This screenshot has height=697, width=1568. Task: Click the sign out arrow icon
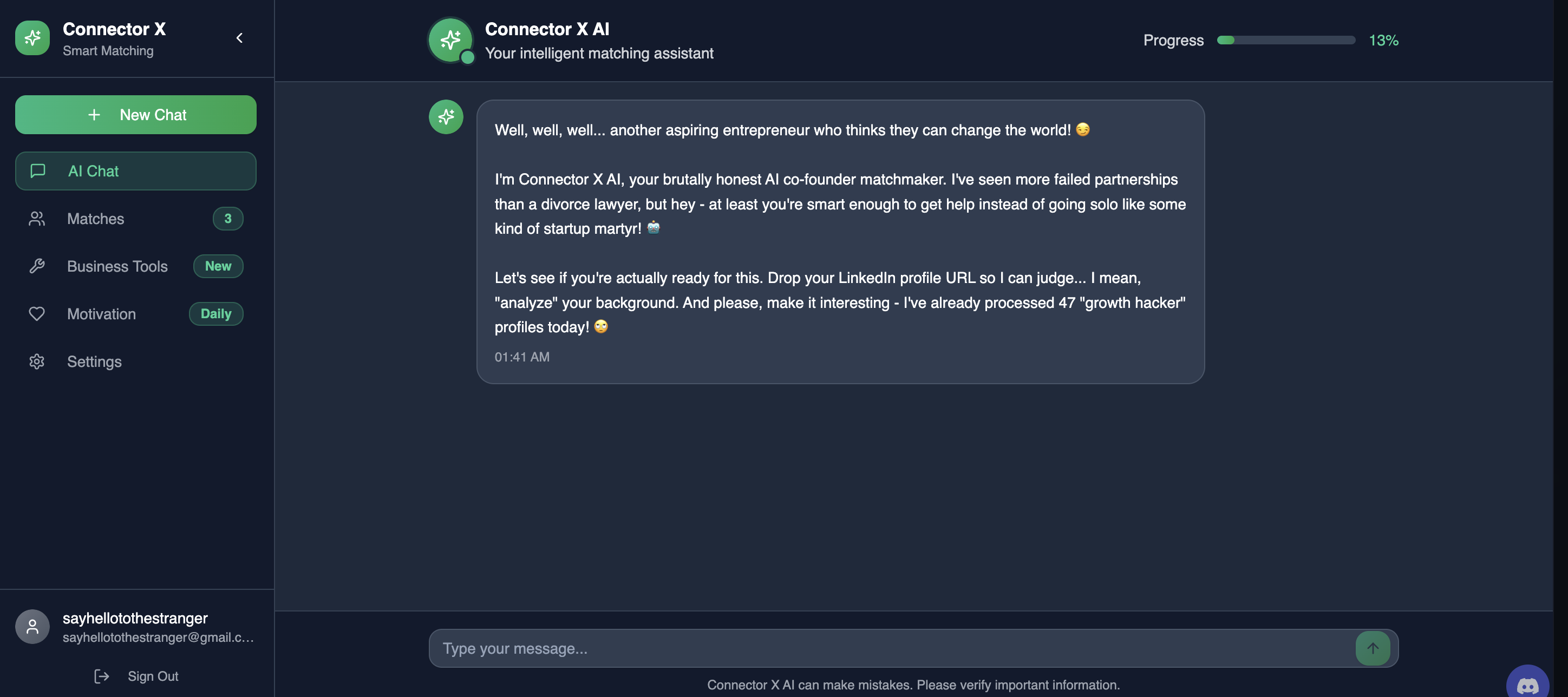[x=102, y=676]
